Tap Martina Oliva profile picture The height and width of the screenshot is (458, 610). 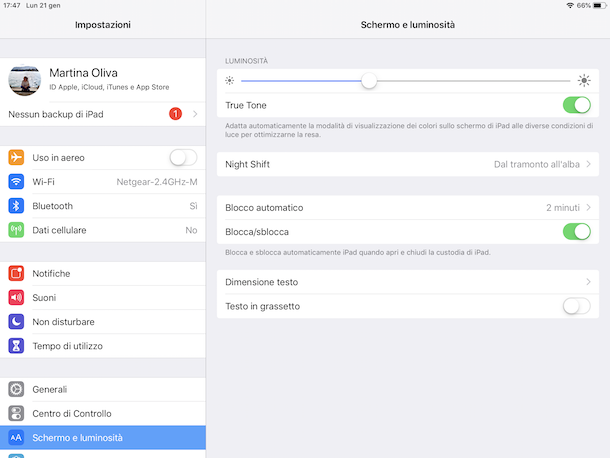click(x=25, y=81)
